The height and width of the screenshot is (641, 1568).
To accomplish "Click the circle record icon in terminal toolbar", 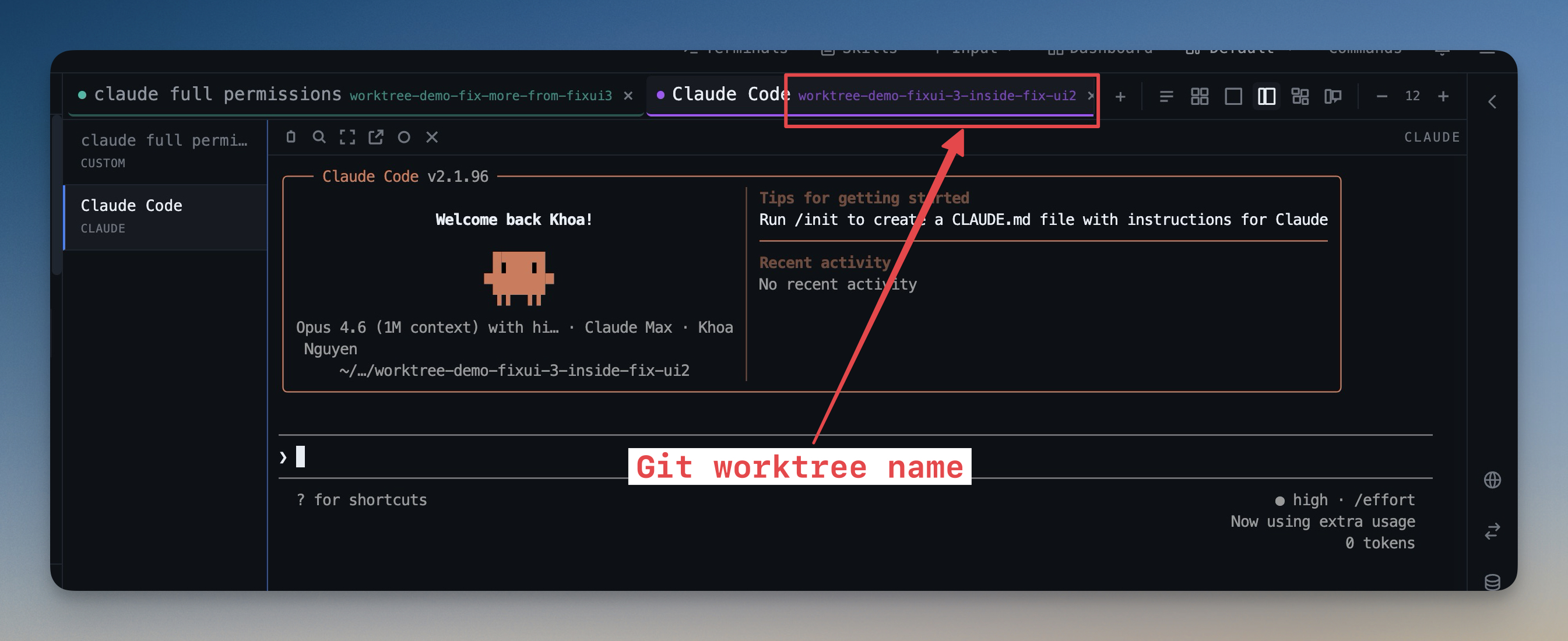I will coord(403,137).
